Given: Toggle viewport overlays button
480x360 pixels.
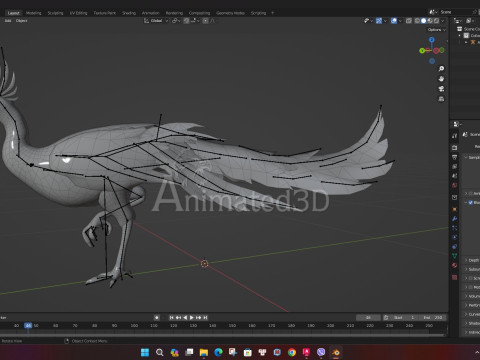Looking at the screenshot, I should coord(394,21).
